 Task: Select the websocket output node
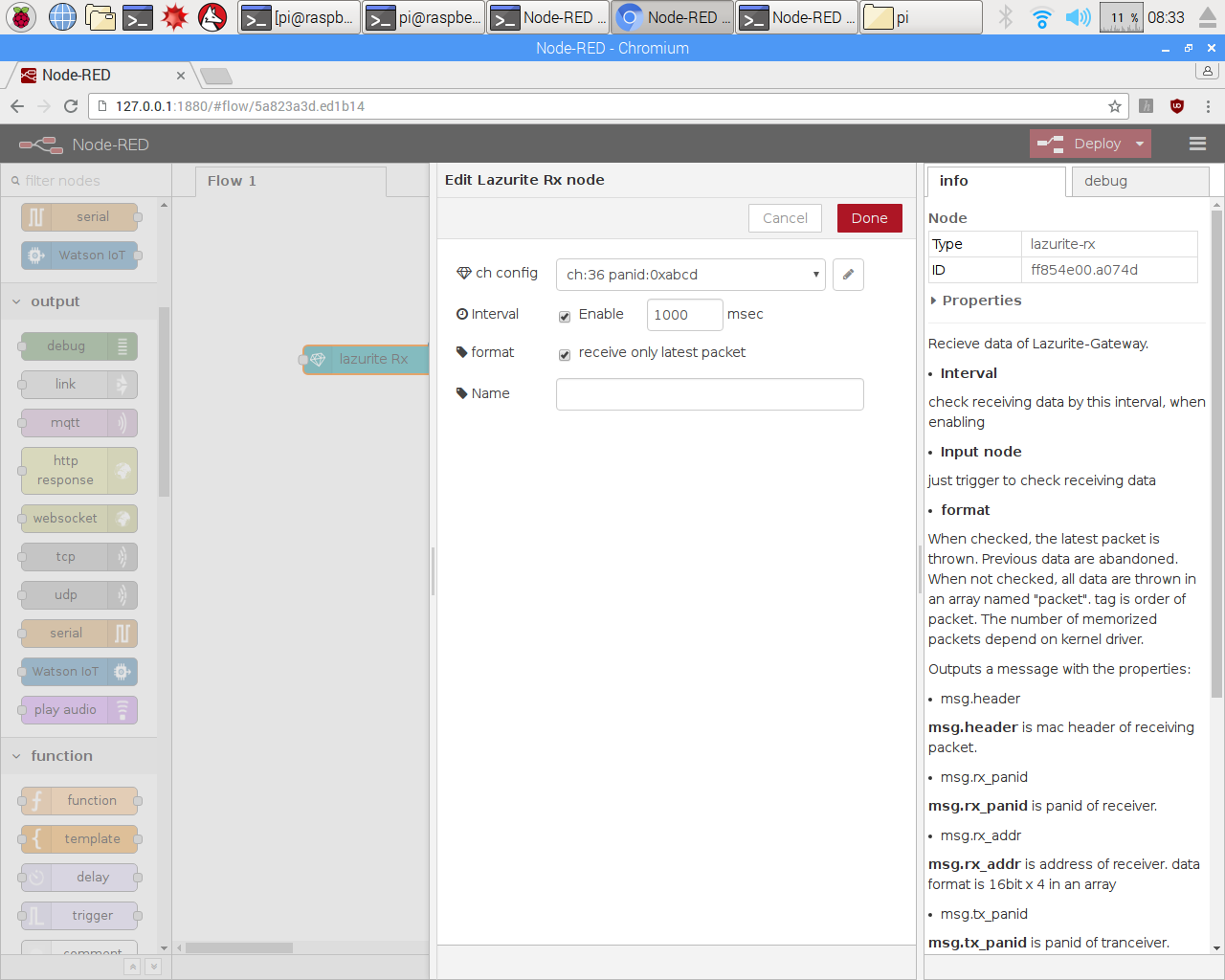click(80, 519)
